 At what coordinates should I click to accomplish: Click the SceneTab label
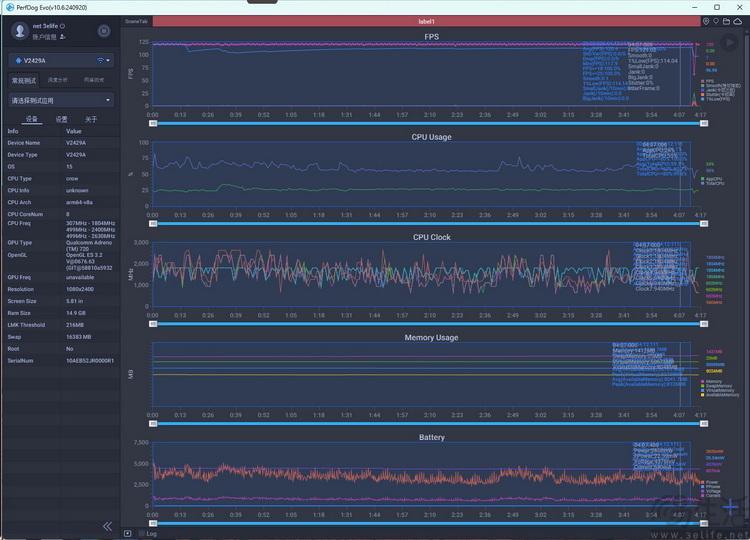click(136, 22)
